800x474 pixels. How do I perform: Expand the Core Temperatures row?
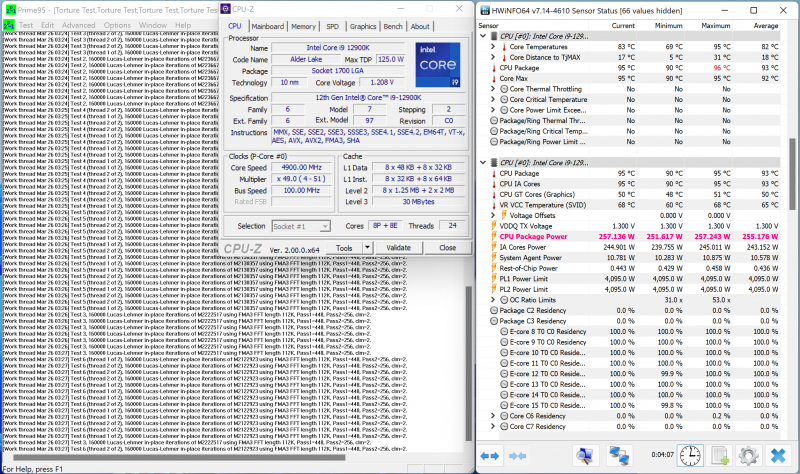click(x=493, y=46)
